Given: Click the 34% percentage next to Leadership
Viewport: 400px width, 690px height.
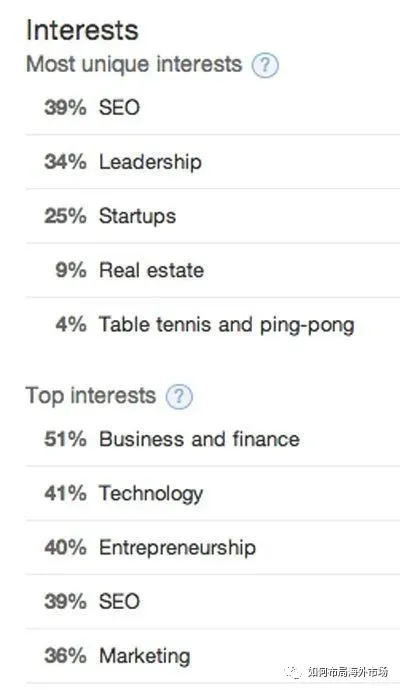Looking at the screenshot, I should [x=65, y=162].
